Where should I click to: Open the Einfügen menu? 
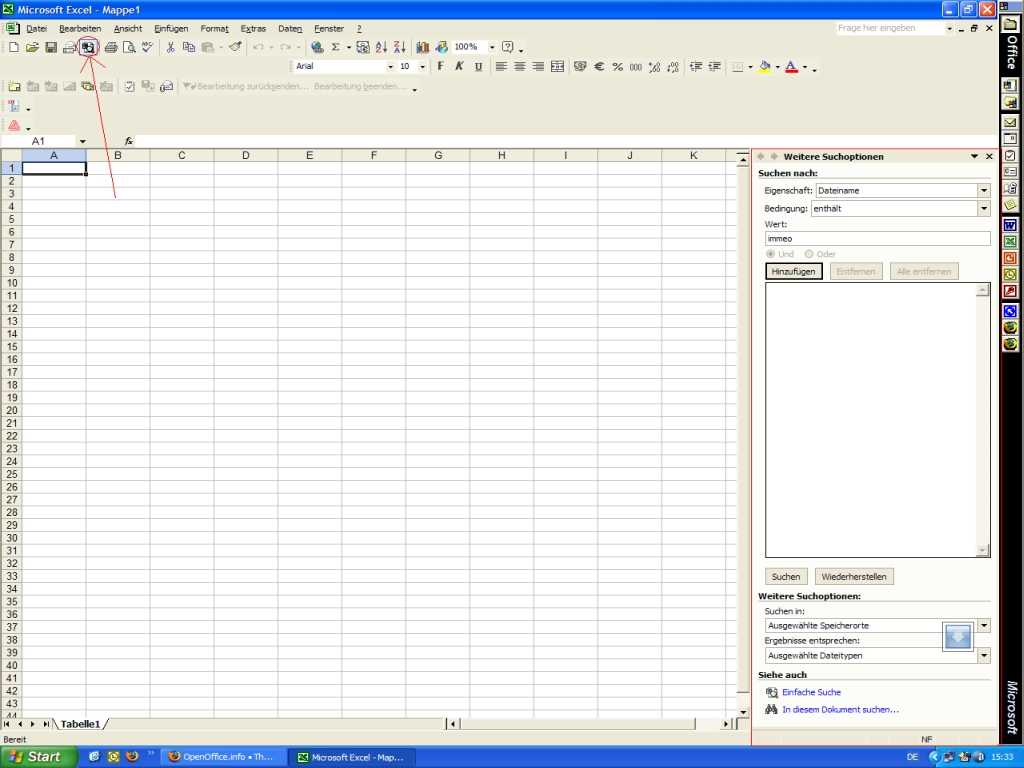point(171,29)
